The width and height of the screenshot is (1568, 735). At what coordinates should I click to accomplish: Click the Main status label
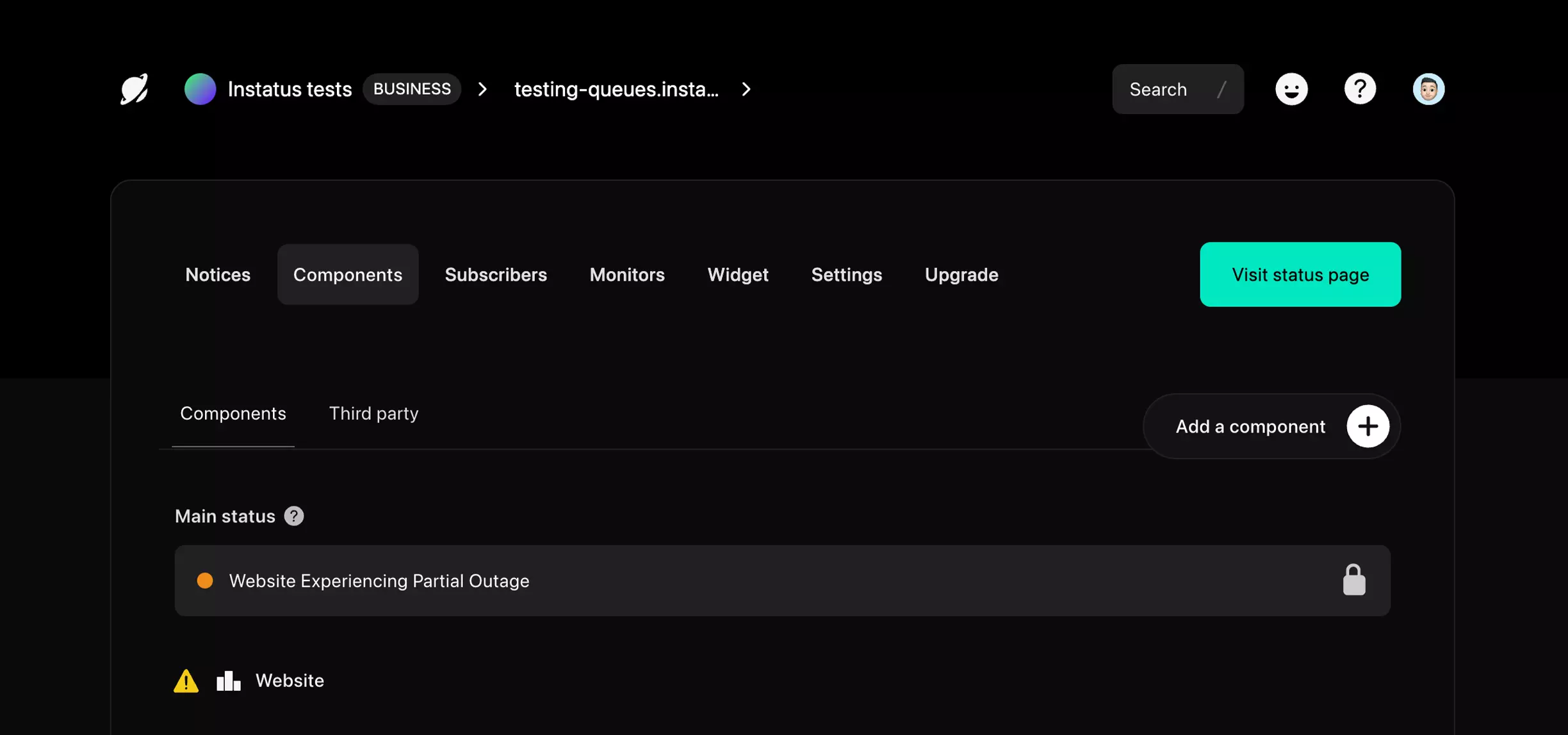pos(225,516)
